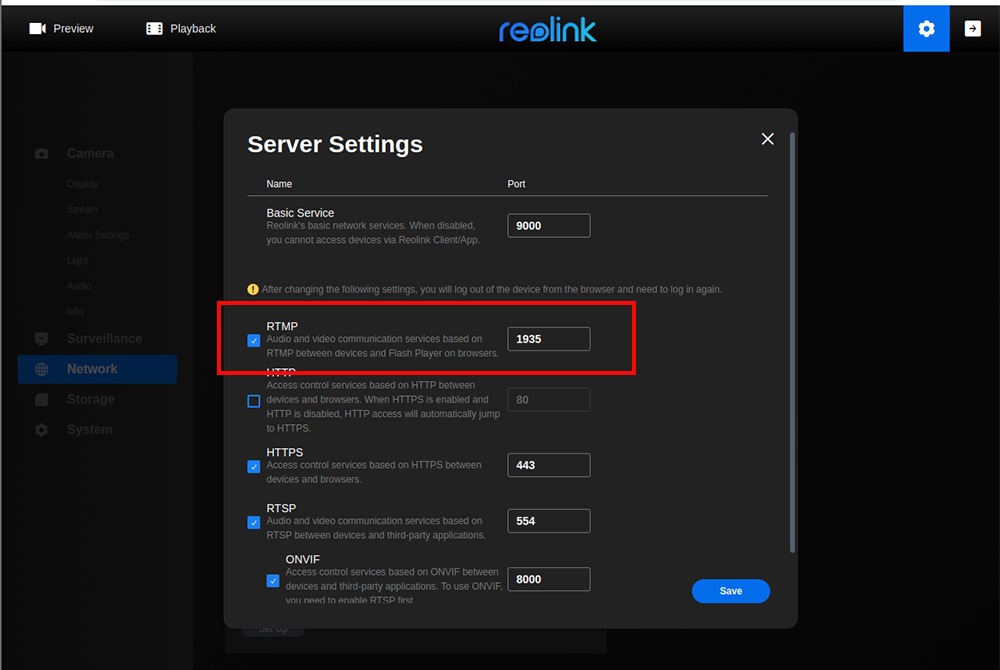
Task: Disable the RTMP checkbox
Action: (x=254, y=340)
